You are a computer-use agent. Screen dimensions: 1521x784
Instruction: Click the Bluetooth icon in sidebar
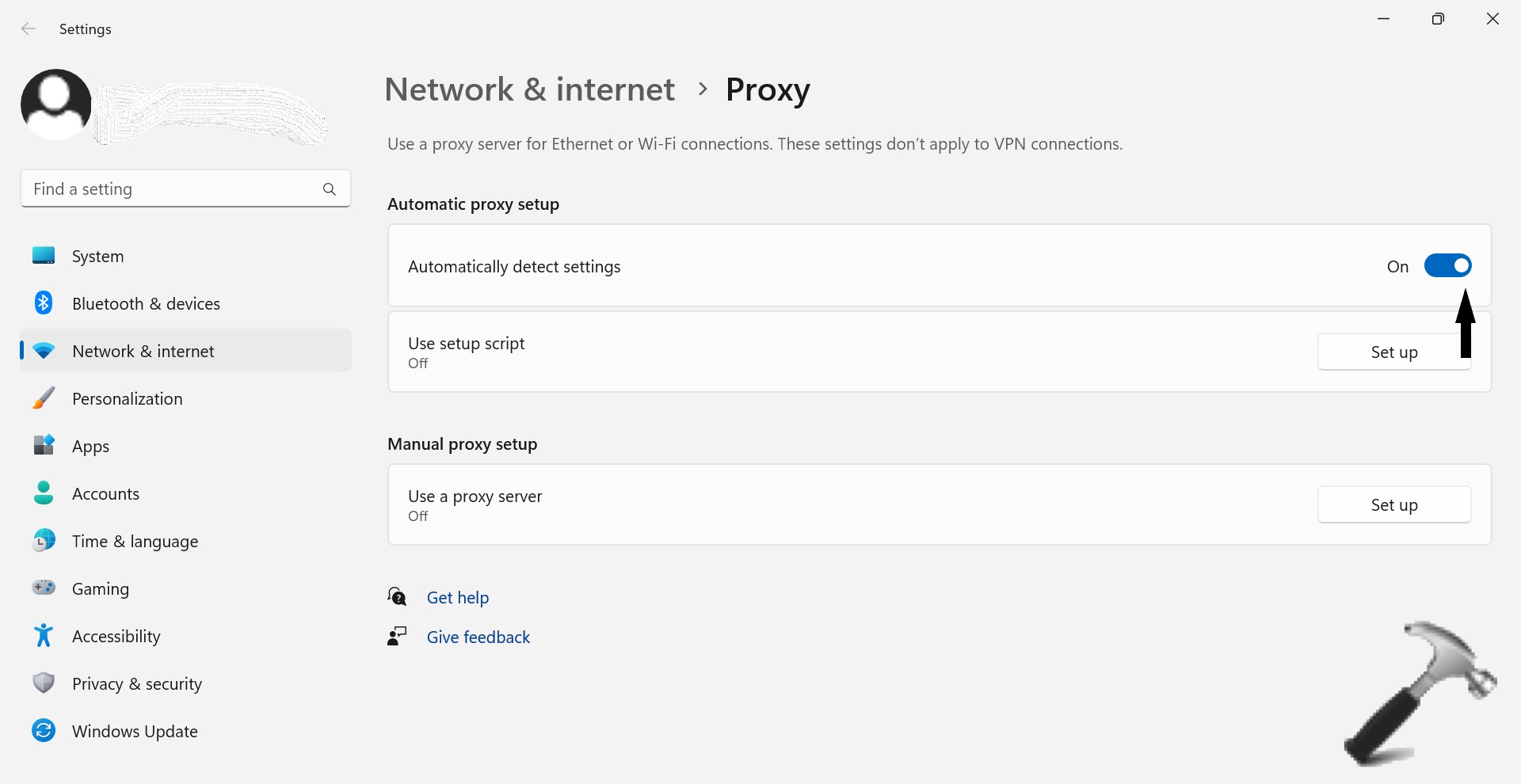click(44, 303)
